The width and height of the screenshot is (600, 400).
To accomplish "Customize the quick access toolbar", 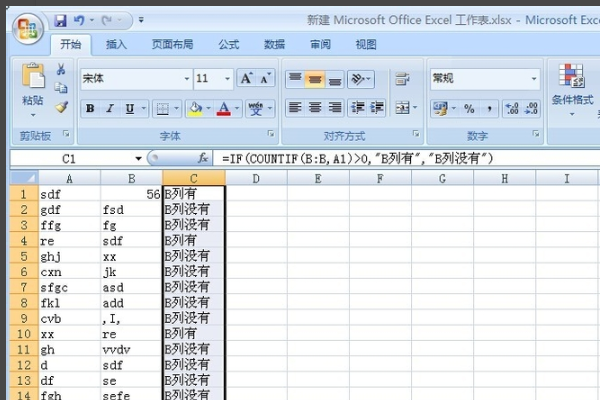I will [x=141, y=20].
